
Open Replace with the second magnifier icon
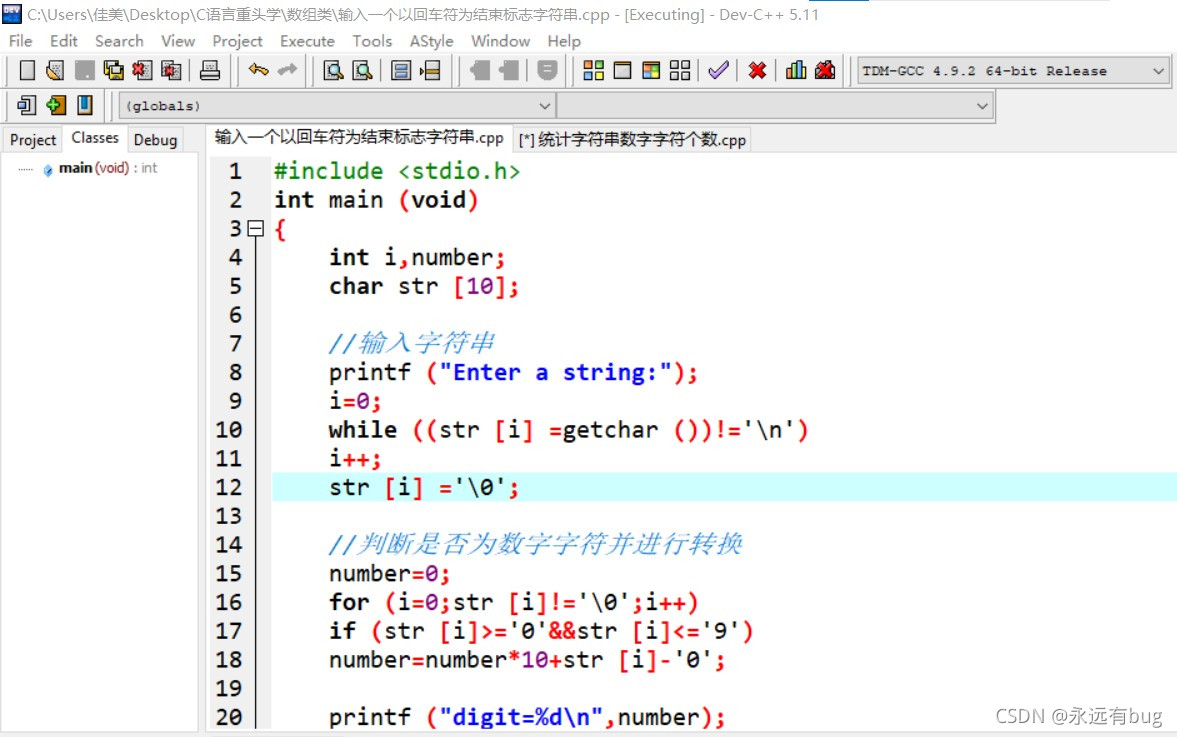[363, 71]
